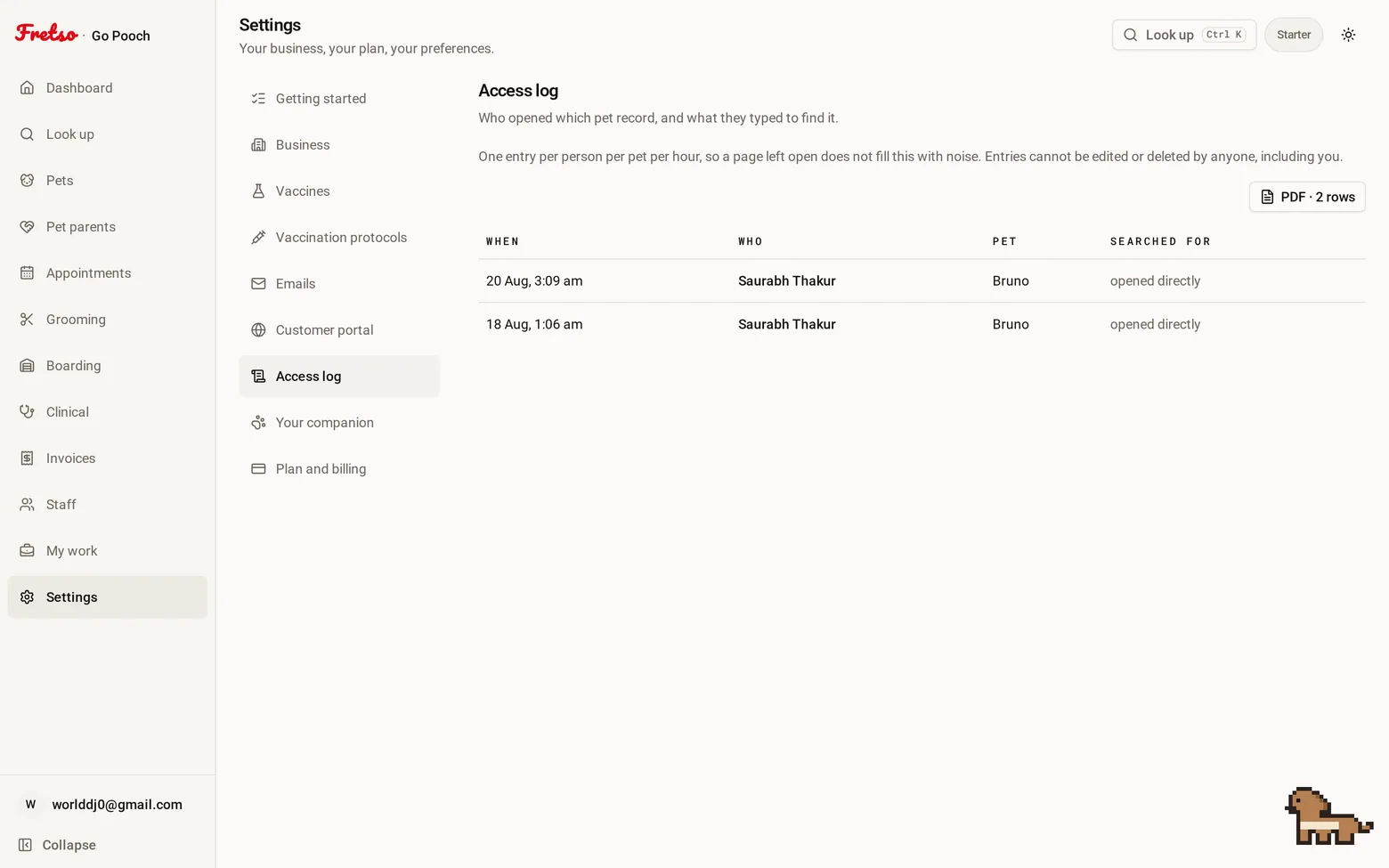This screenshot has width=1389, height=868.
Task: Click the Your companion icon
Action: click(x=258, y=423)
